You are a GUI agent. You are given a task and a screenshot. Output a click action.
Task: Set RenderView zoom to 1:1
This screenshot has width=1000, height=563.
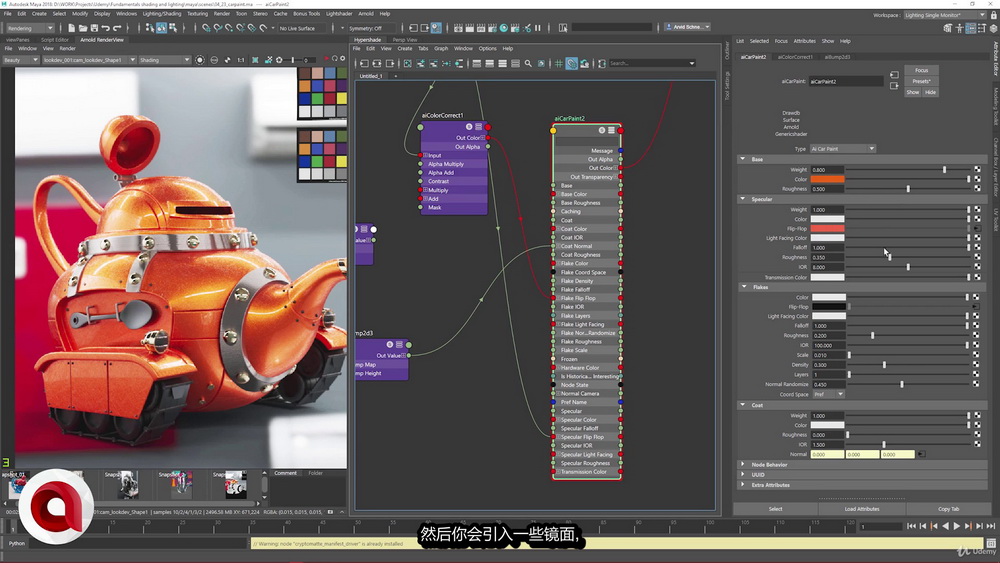(240, 60)
